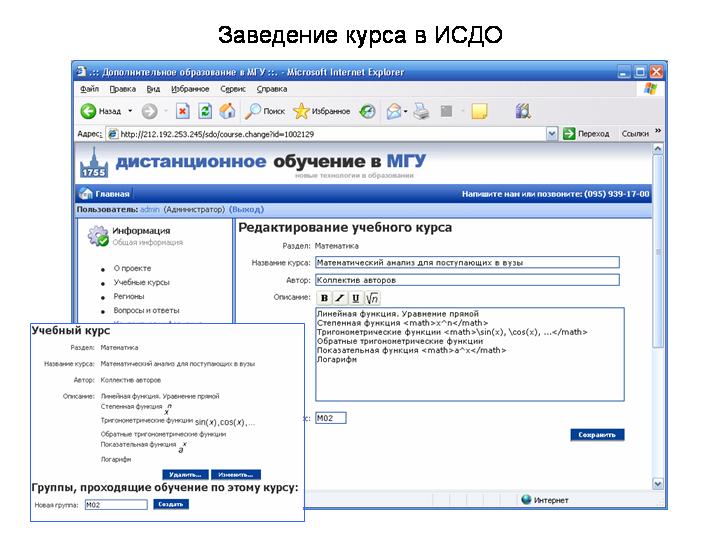The image size is (720, 540).
Task: Click the Выход logout link
Action: 246,209
